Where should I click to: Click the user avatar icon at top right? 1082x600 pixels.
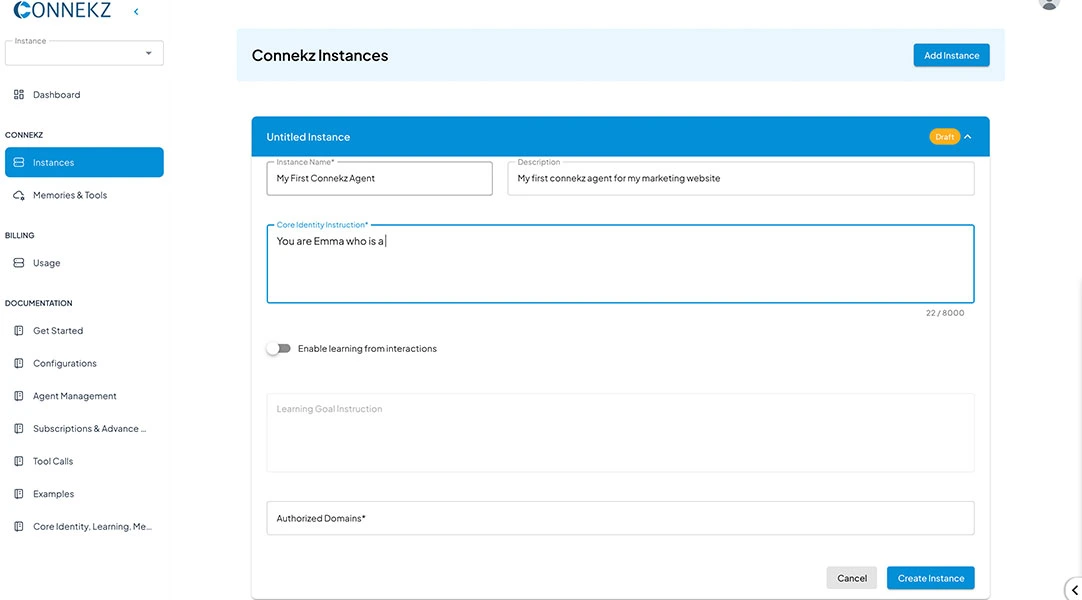(1049, 3)
